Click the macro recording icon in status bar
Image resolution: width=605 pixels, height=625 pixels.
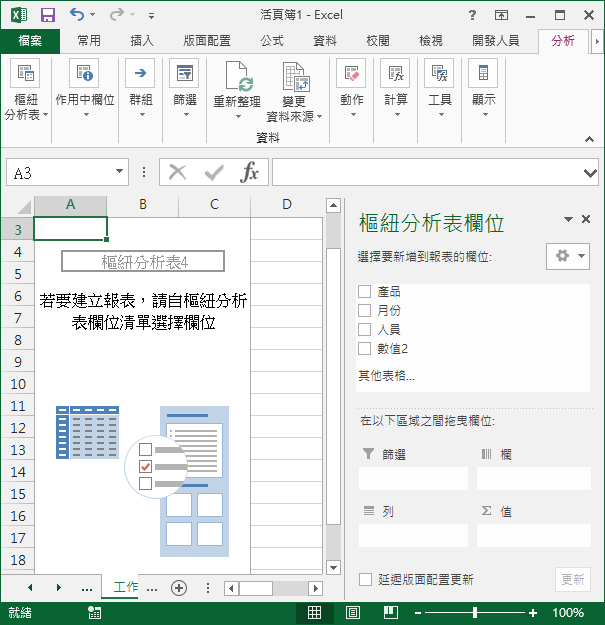[94, 613]
